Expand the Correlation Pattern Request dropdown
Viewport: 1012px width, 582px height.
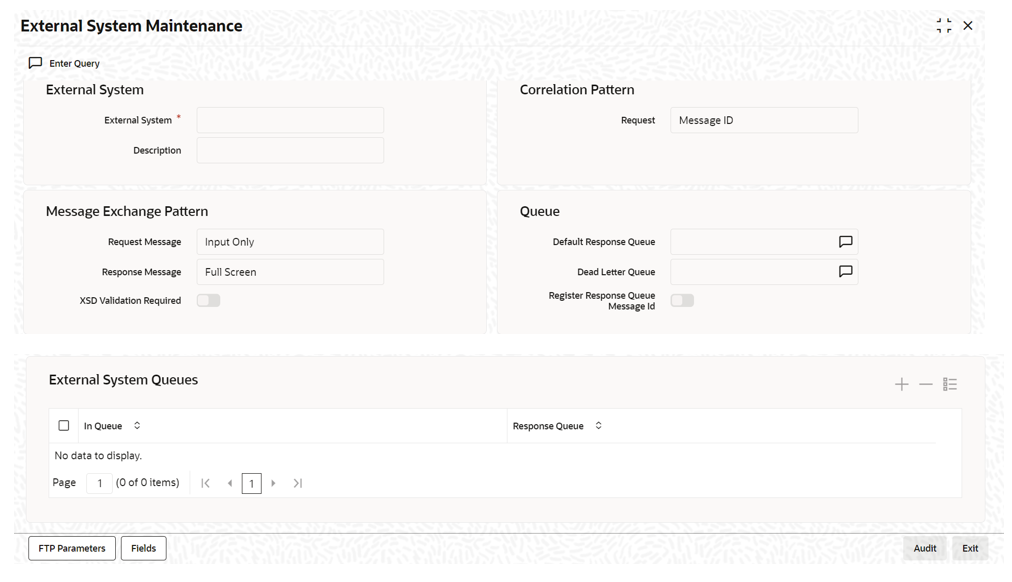tap(764, 121)
